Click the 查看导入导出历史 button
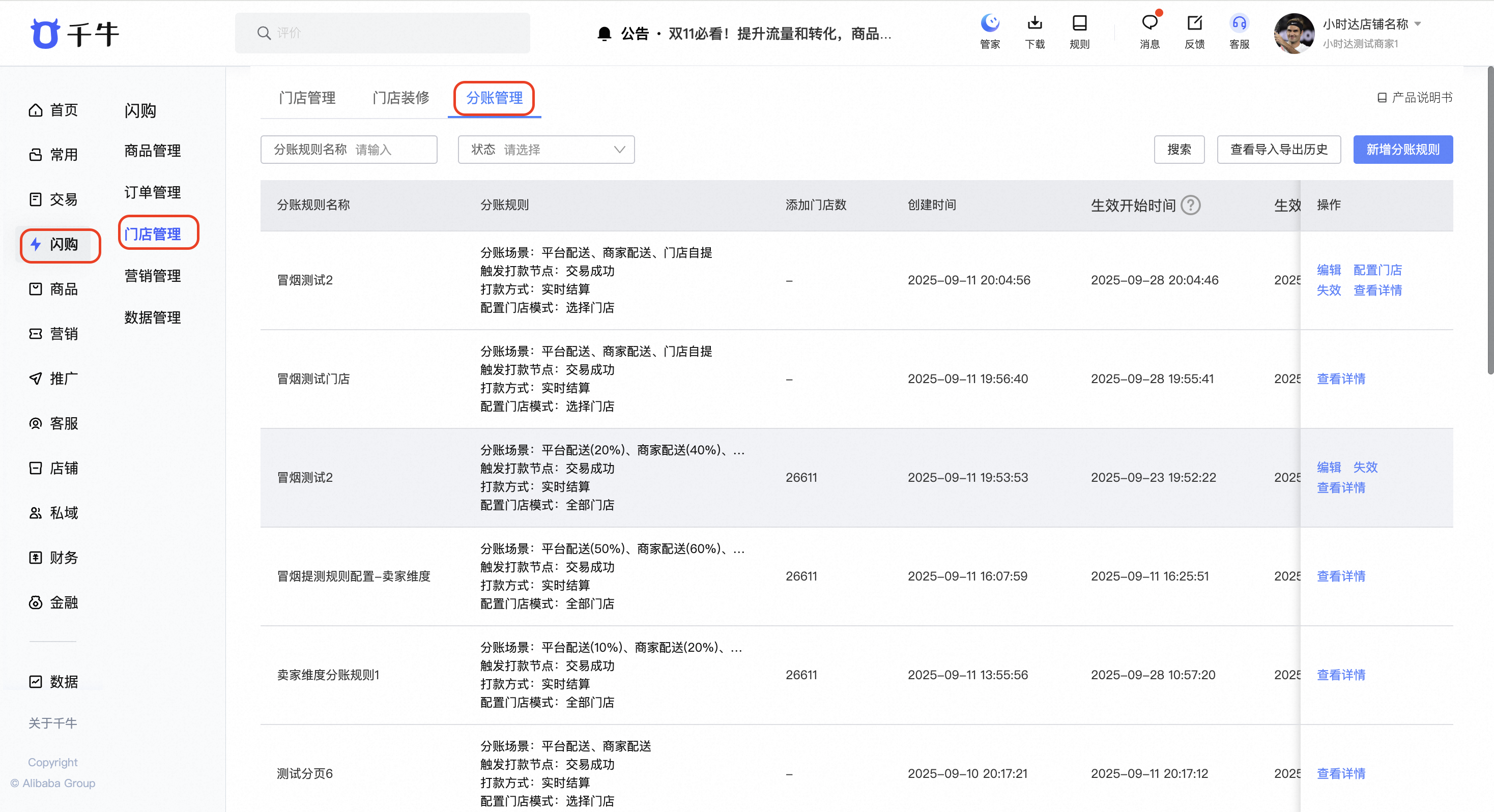 [1278, 150]
